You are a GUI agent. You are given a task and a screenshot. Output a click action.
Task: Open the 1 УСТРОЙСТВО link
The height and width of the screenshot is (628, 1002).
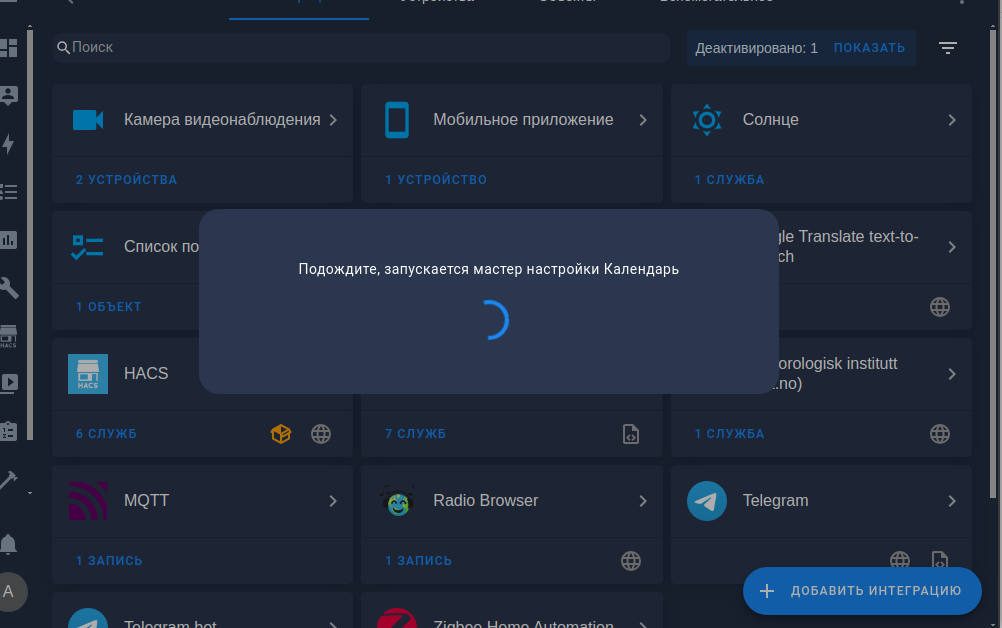(x=436, y=180)
